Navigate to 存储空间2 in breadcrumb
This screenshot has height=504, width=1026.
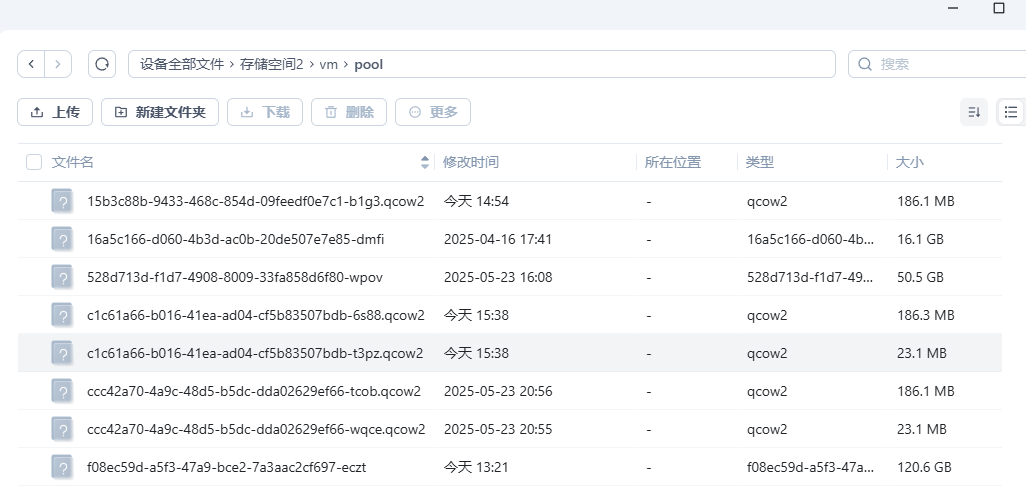271,64
